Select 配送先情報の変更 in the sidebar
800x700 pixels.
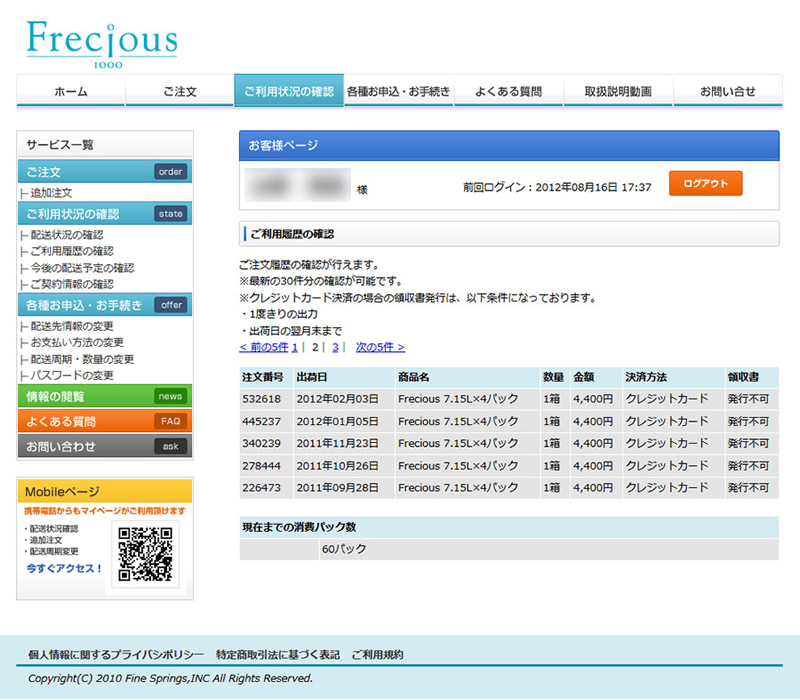(x=72, y=326)
